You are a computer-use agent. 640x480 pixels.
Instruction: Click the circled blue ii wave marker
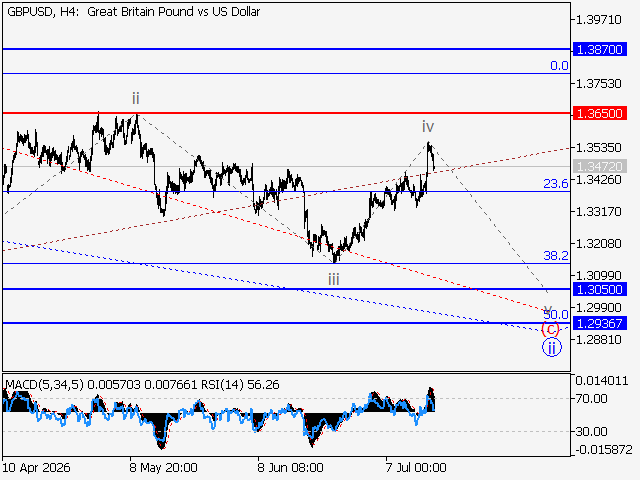(551, 348)
